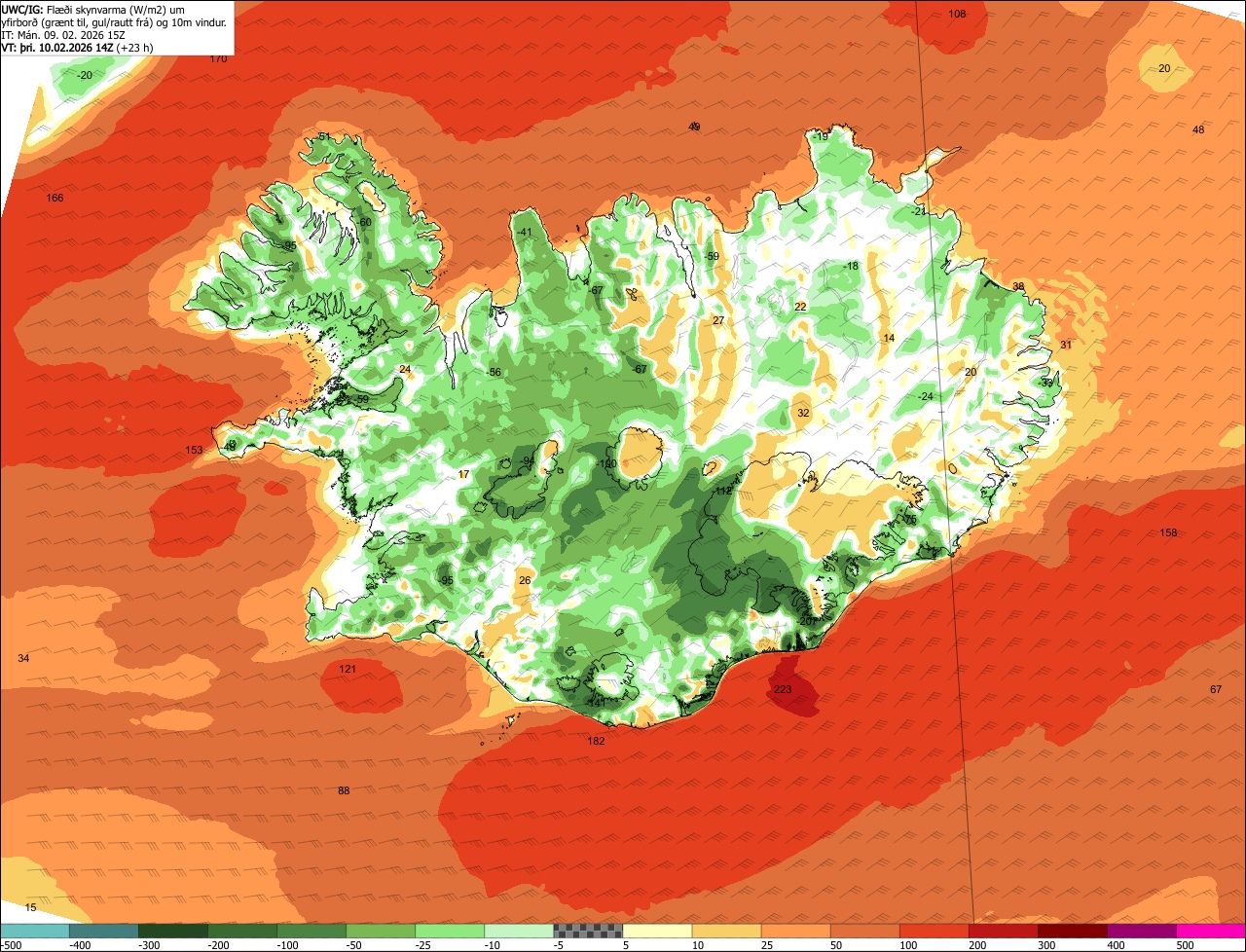Click the value 19 at the northeast tip

point(823,136)
